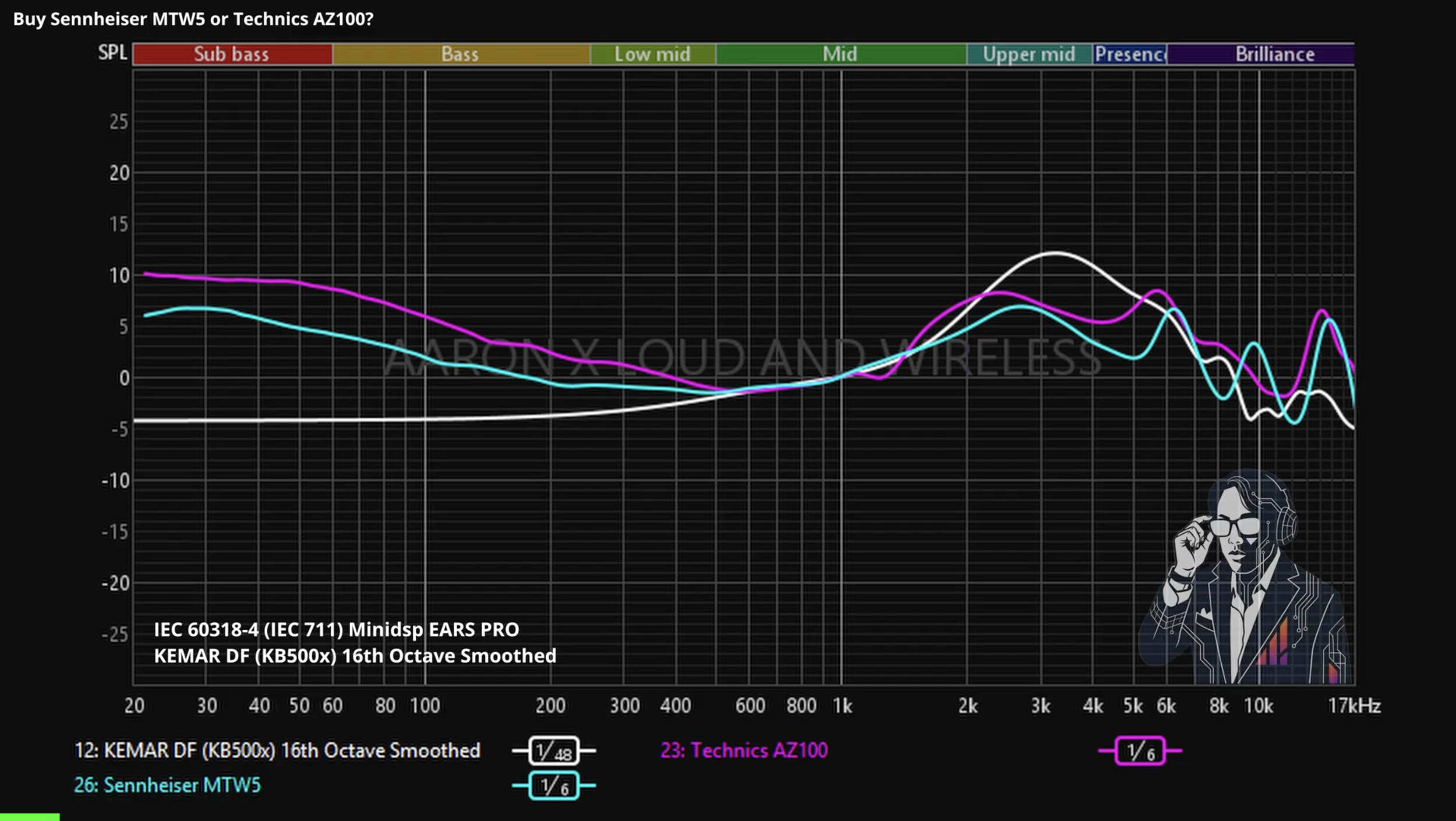Click the 1k frequency axis marker
Image resolution: width=1456 pixels, height=821 pixels.
(842, 706)
